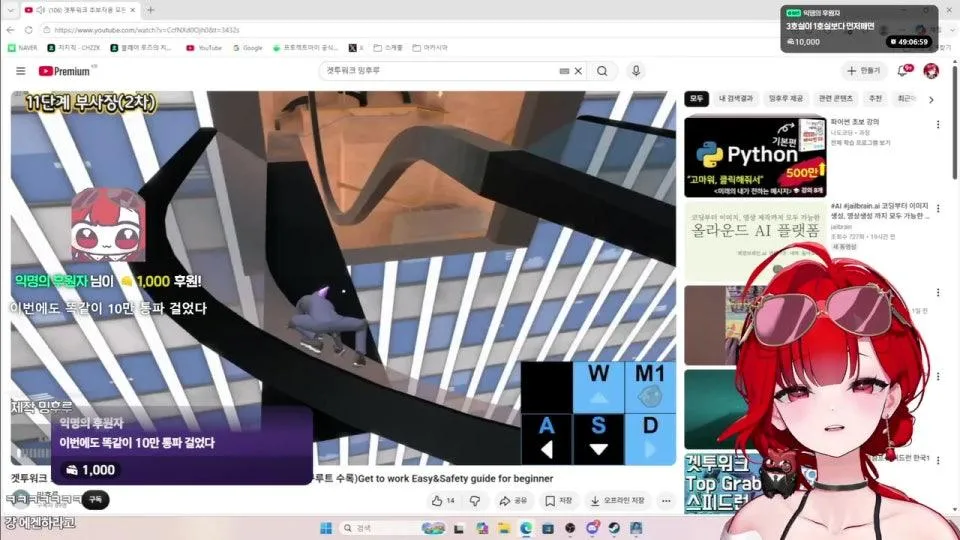
Task: Open the Windows Start menu
Action: point(326,528)
